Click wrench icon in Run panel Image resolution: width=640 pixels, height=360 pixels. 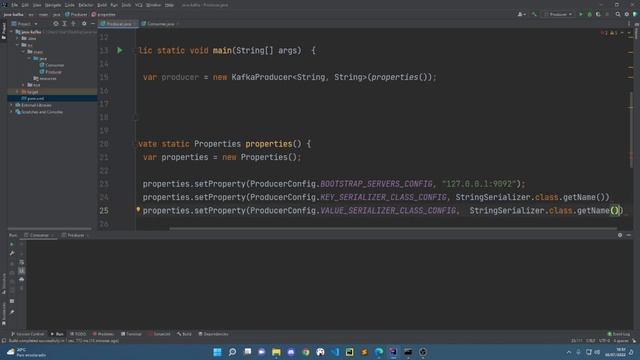pyautogui.click(x=12, y=253)
